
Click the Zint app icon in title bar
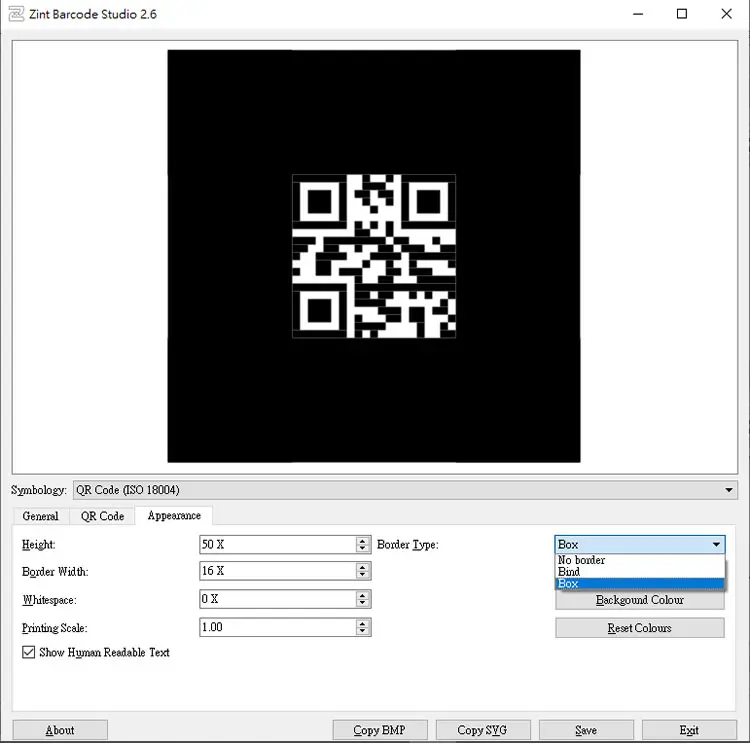point(16,14)
